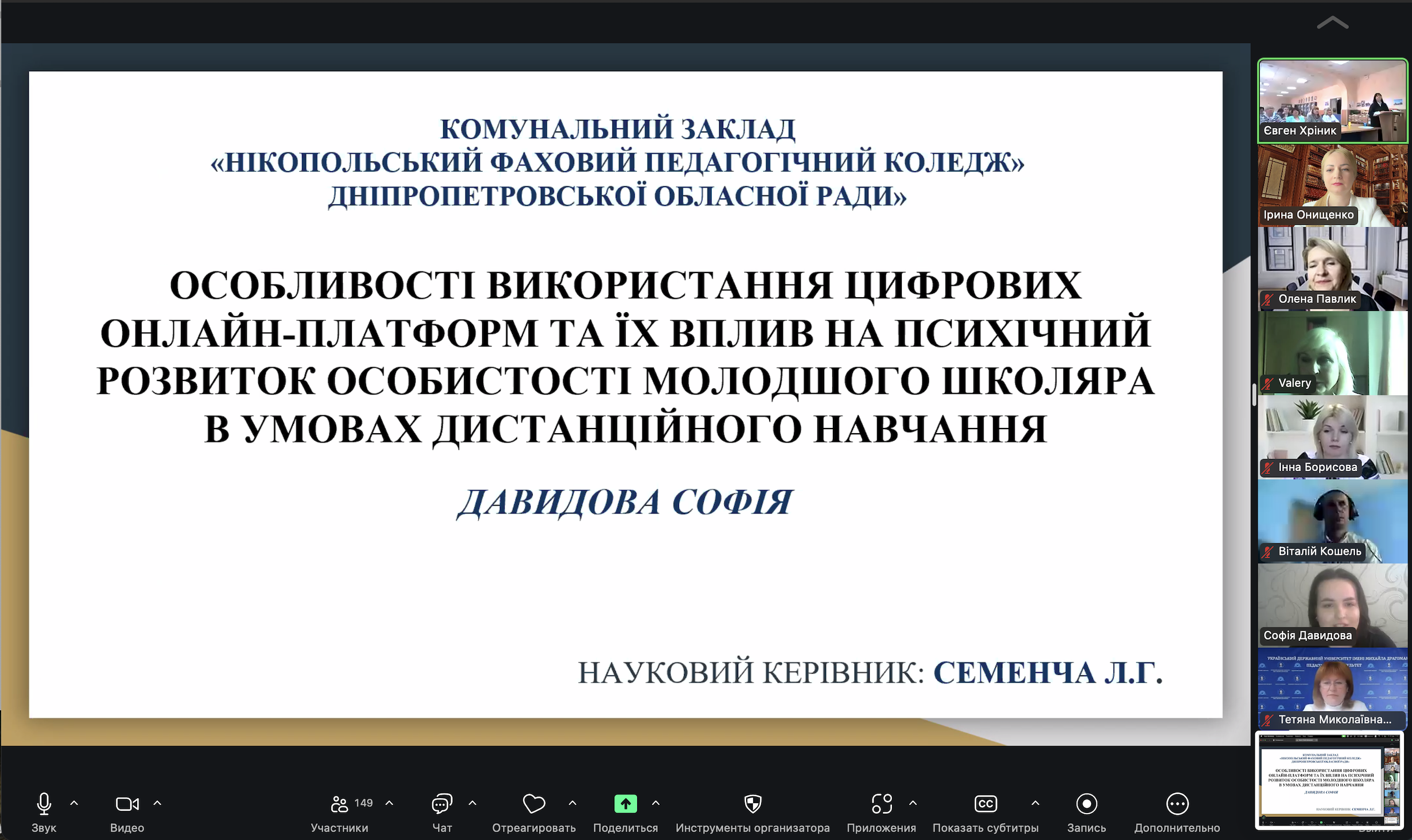
Task: Open the Чат chat panel
Action: pos(441,804)
